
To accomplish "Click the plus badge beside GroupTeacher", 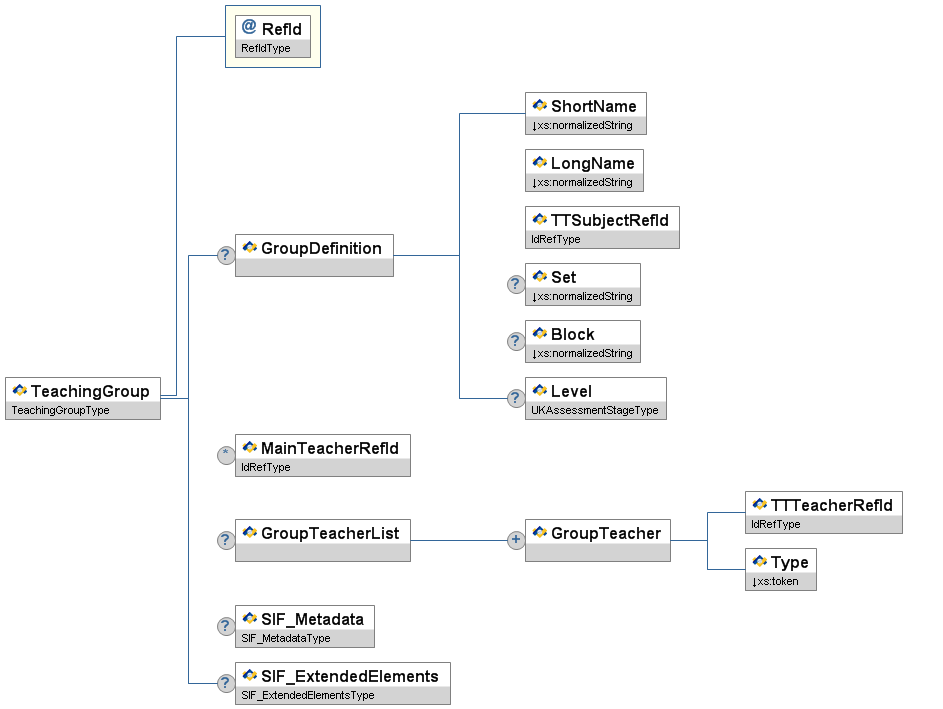I will (x=516, y=540).
